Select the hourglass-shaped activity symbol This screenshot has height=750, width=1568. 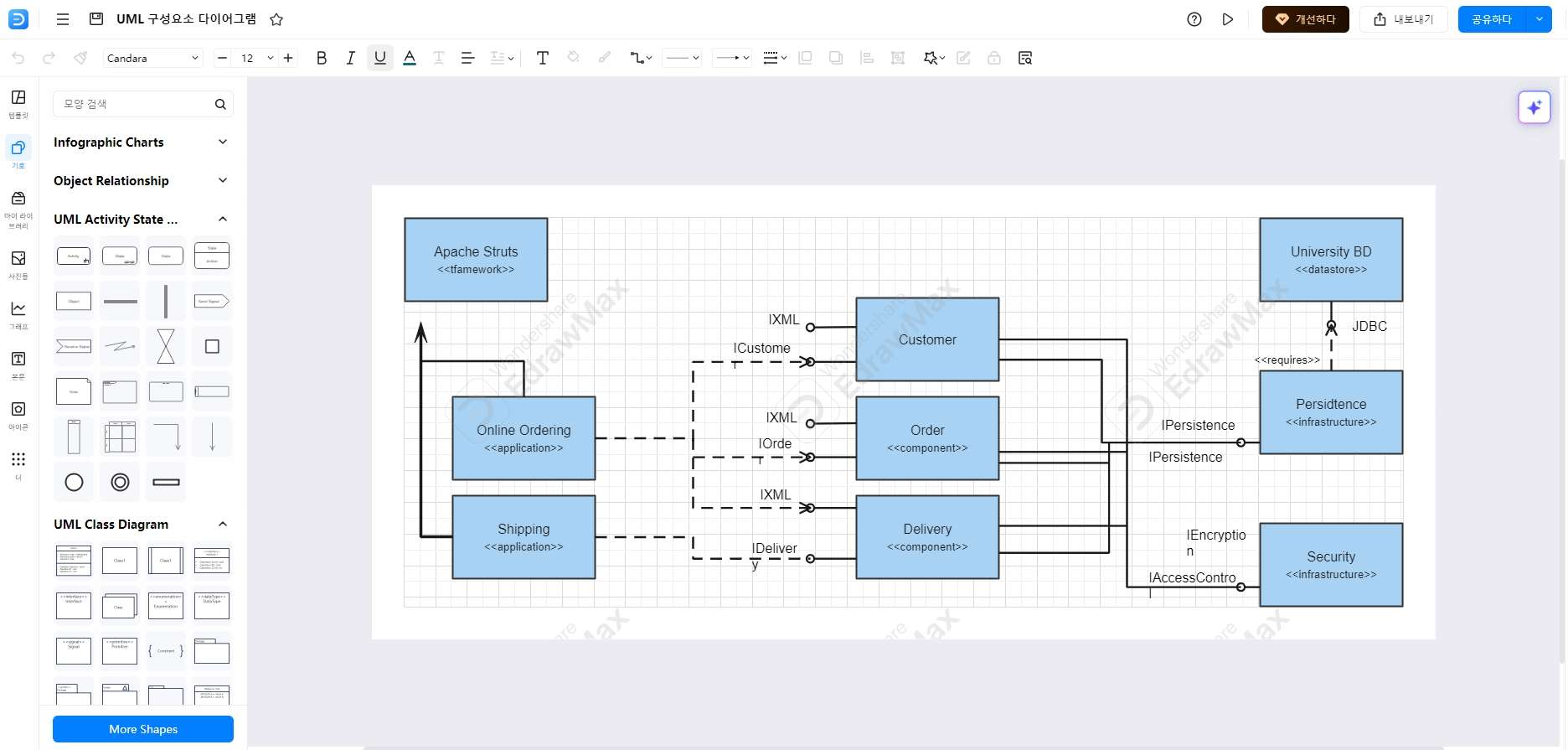(166, 346)
